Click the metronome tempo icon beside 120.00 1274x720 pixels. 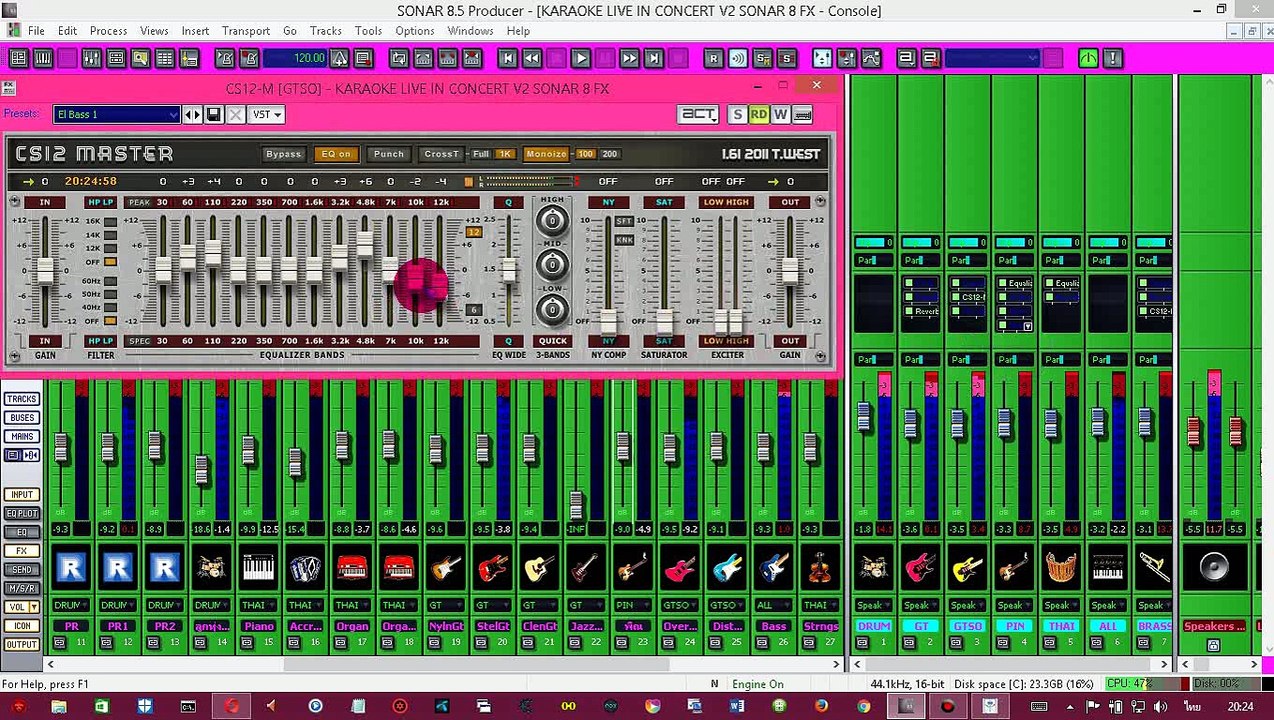point(340,58)
